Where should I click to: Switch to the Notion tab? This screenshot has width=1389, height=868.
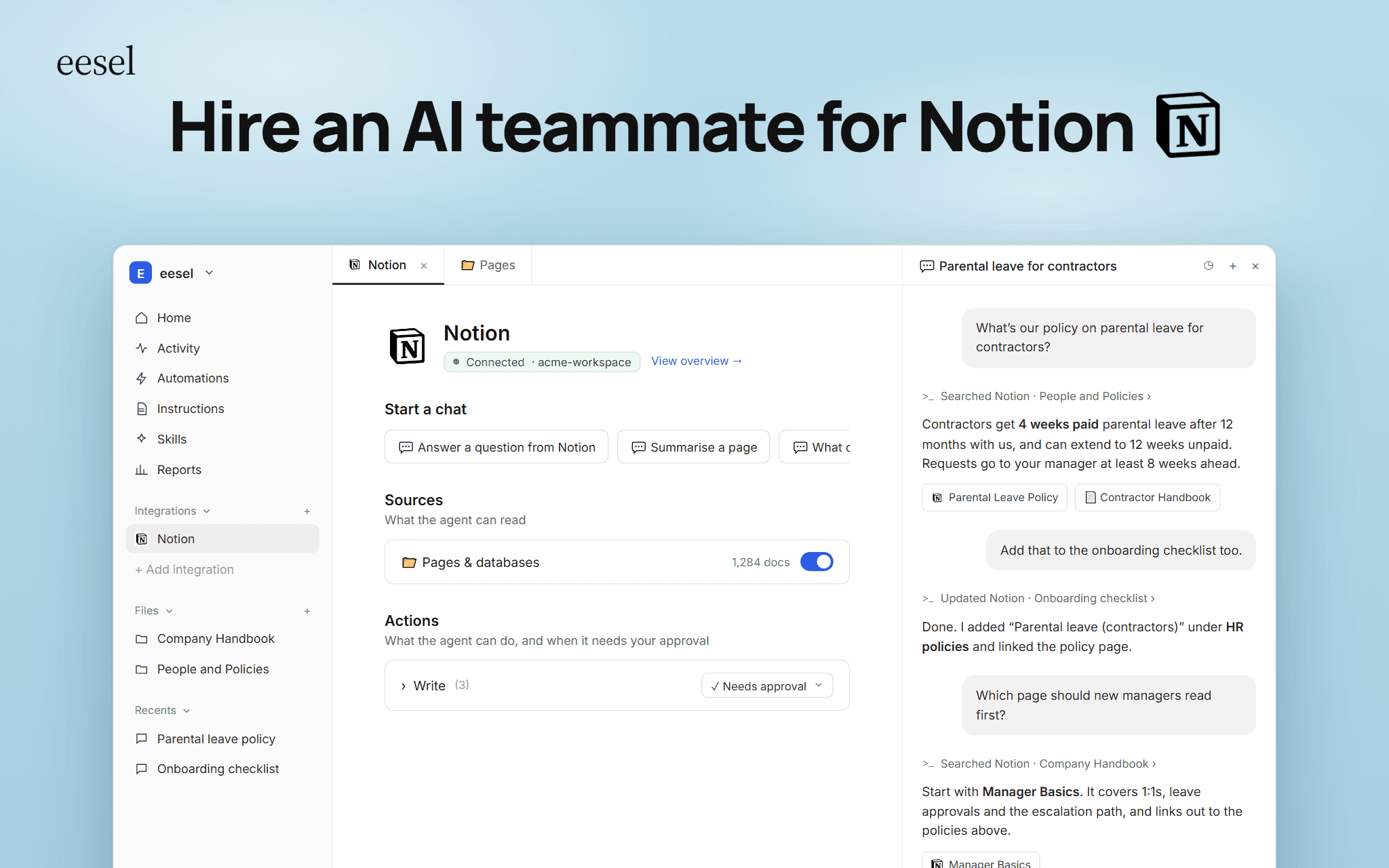pos(387,264)
